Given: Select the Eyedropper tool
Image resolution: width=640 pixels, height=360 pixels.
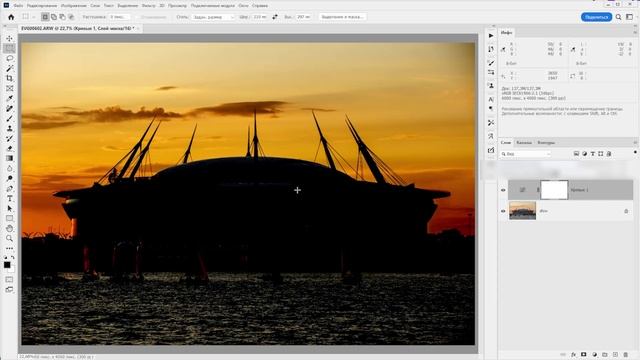Looking at the screenshot, I should coord(9,98).
